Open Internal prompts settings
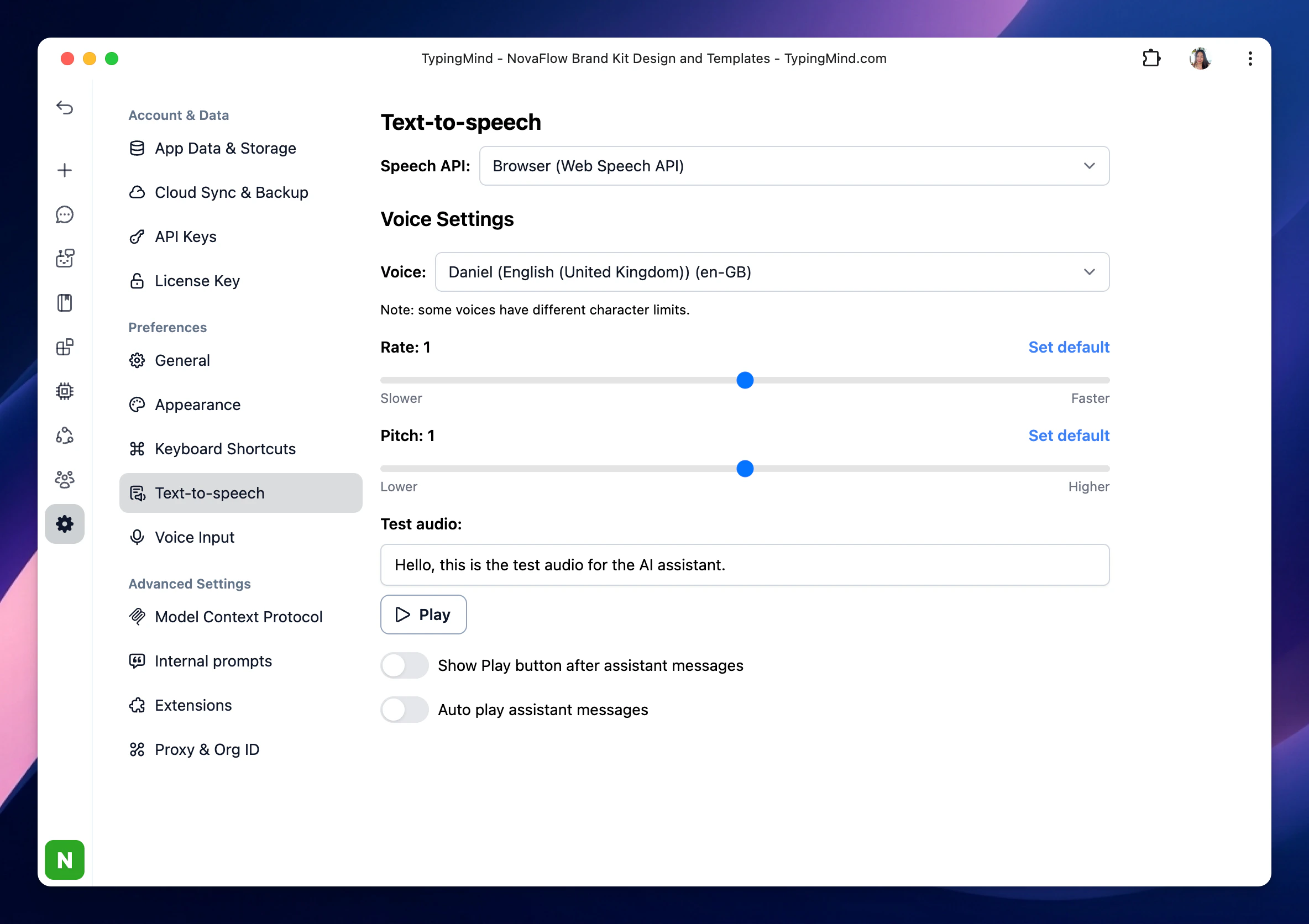Viewport: 1309px width, 924px height. (x=240, y=661)
